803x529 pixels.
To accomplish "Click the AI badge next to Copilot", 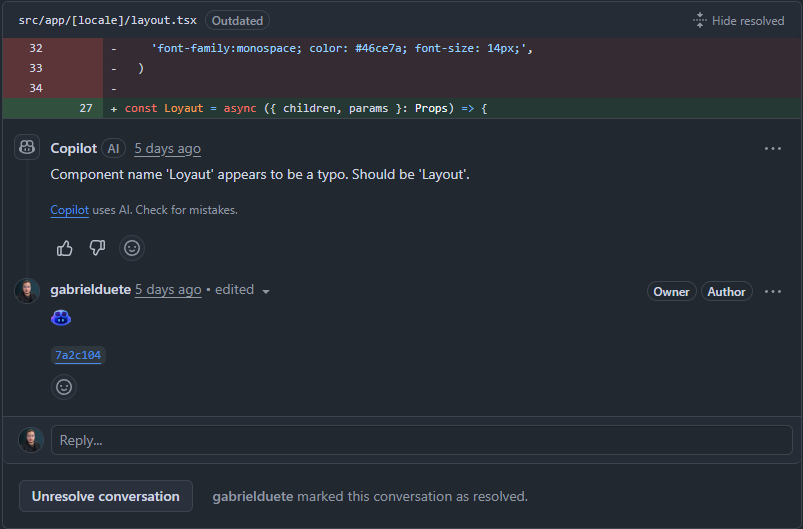I will [113, 149].
